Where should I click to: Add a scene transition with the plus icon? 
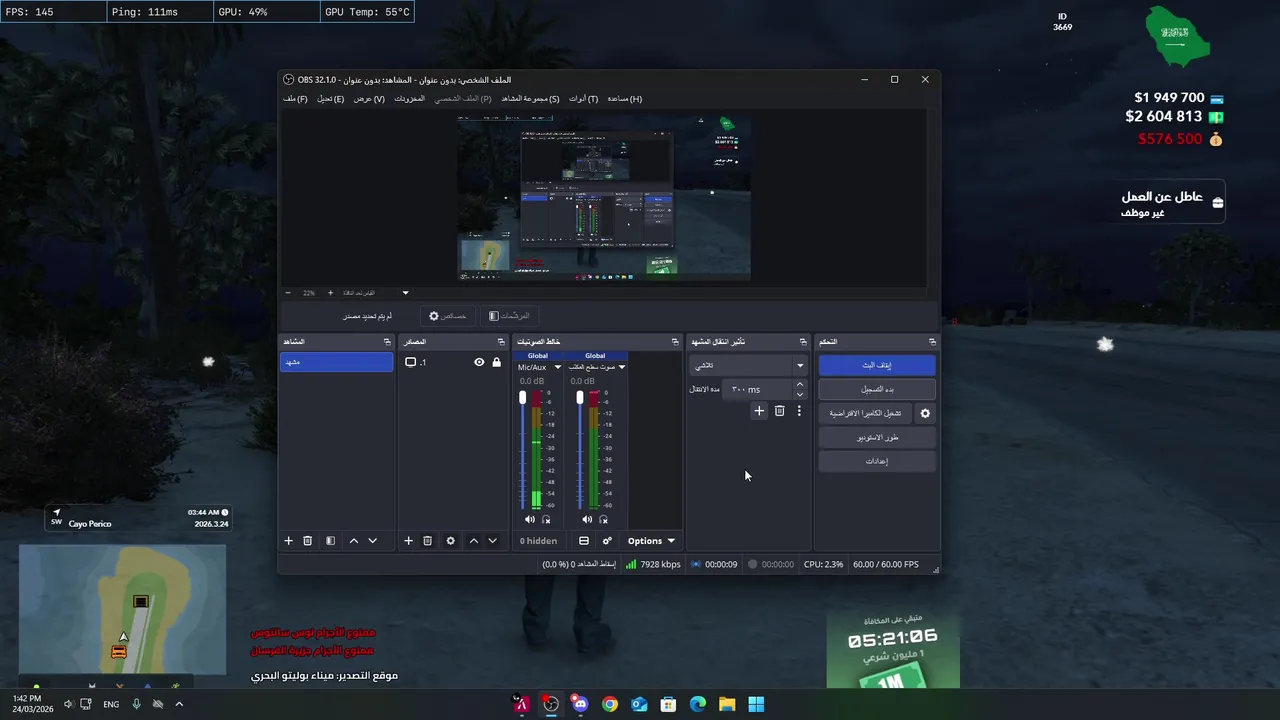[x=759, y=411]
